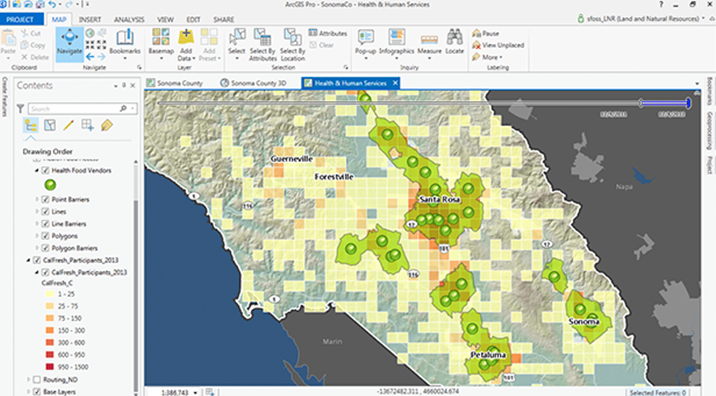This screenshot has height=396, width=716.
Task: Click the time slider end handle
Action: pyautogui.click(x=688, y=103)
